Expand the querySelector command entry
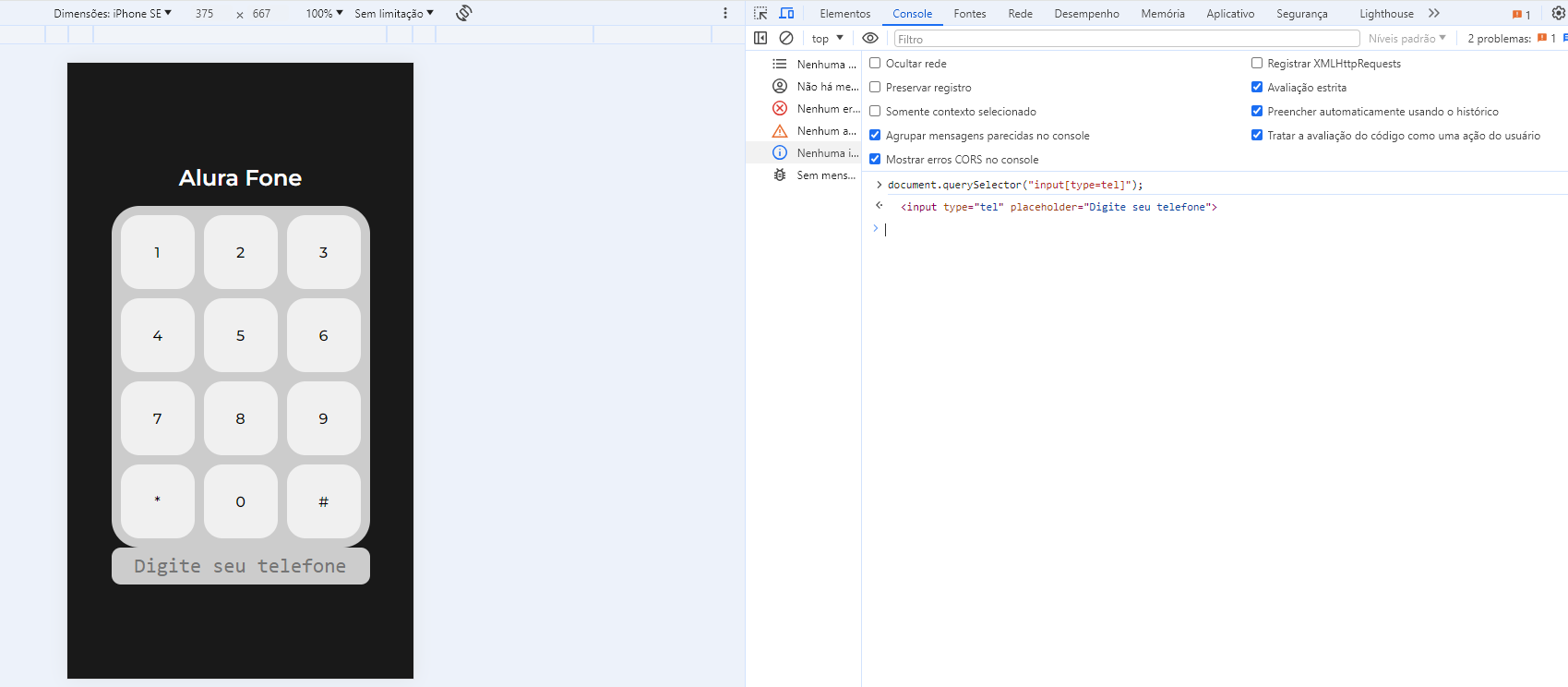 point(880,185)
